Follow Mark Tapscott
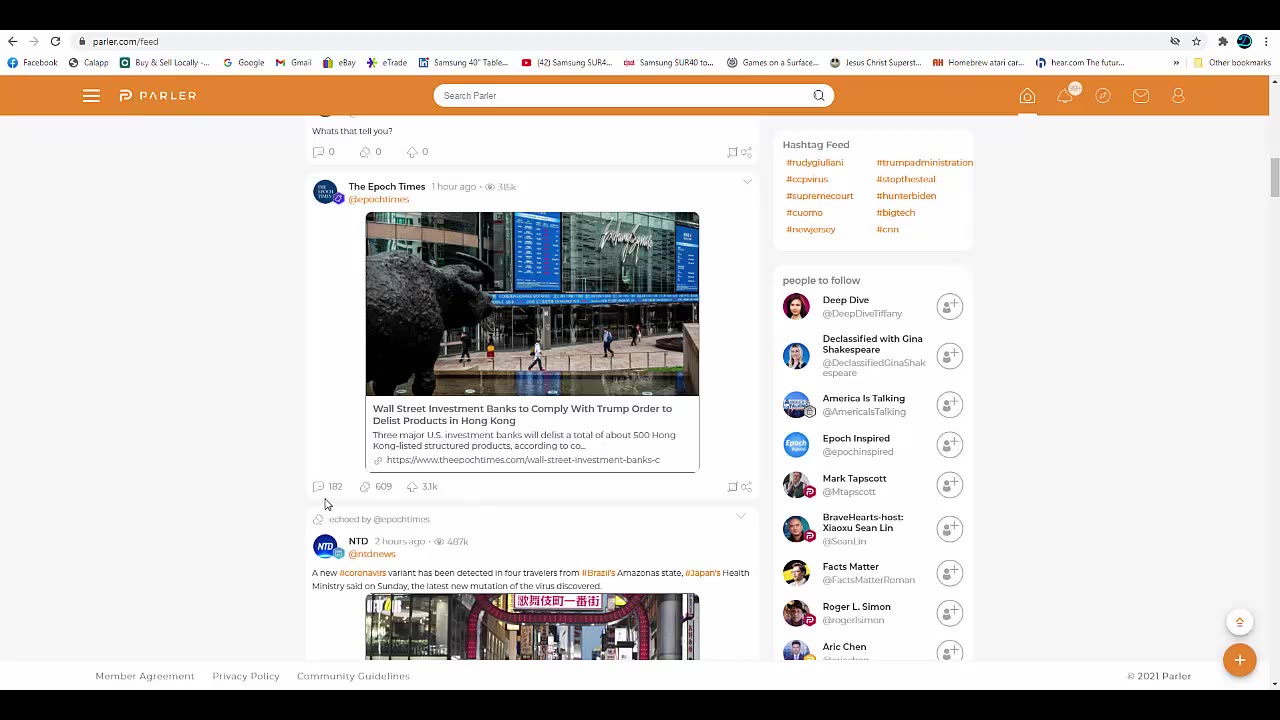Image resolution: width=1280 pixels, height=720 pixels. click(x=950, y=485)
